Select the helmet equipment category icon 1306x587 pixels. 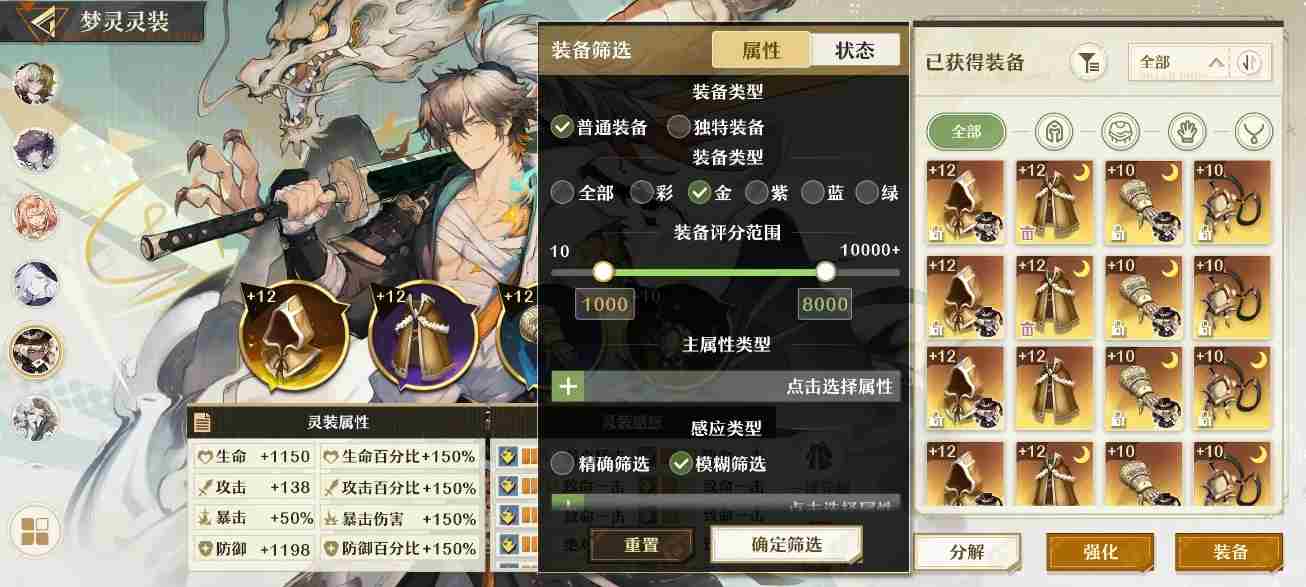1053,131
